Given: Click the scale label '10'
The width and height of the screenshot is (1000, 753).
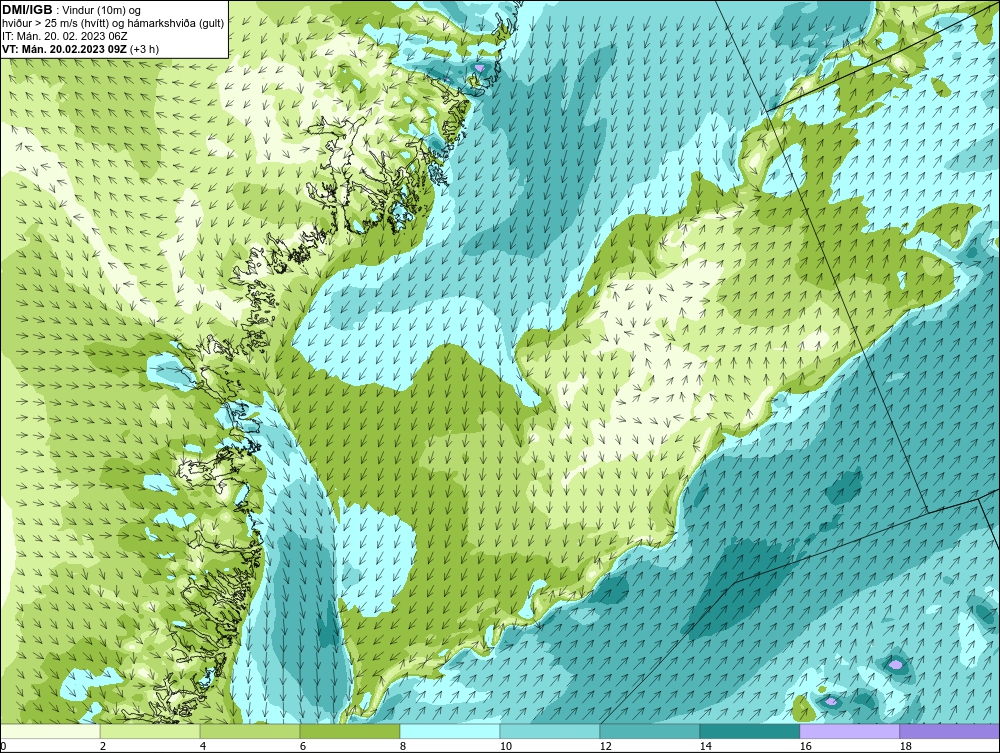Looking at the screenshot, I should tap(506, 746).
